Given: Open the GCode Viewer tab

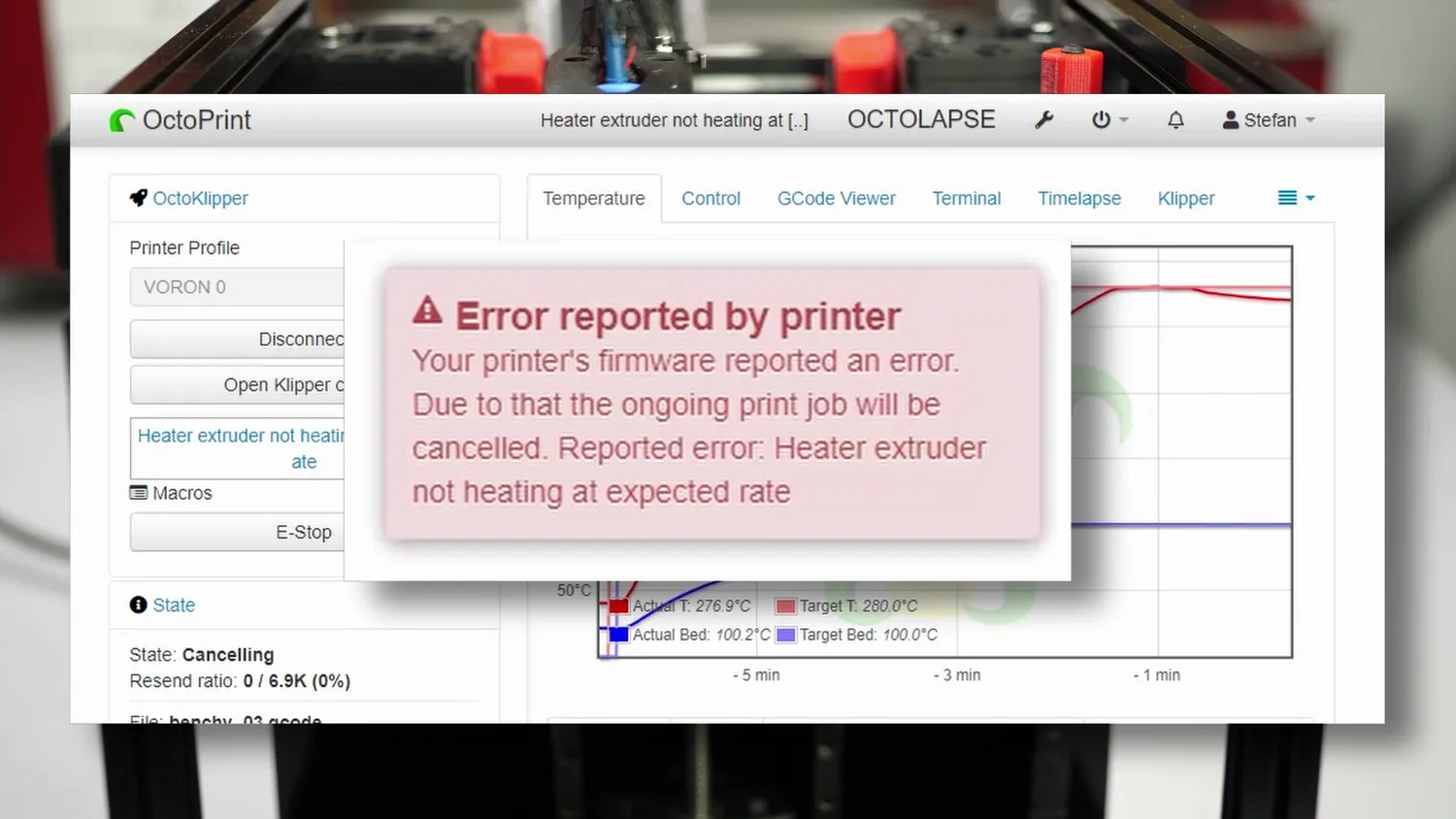Looking at the screenshot, I should click(x=836, y=198).
